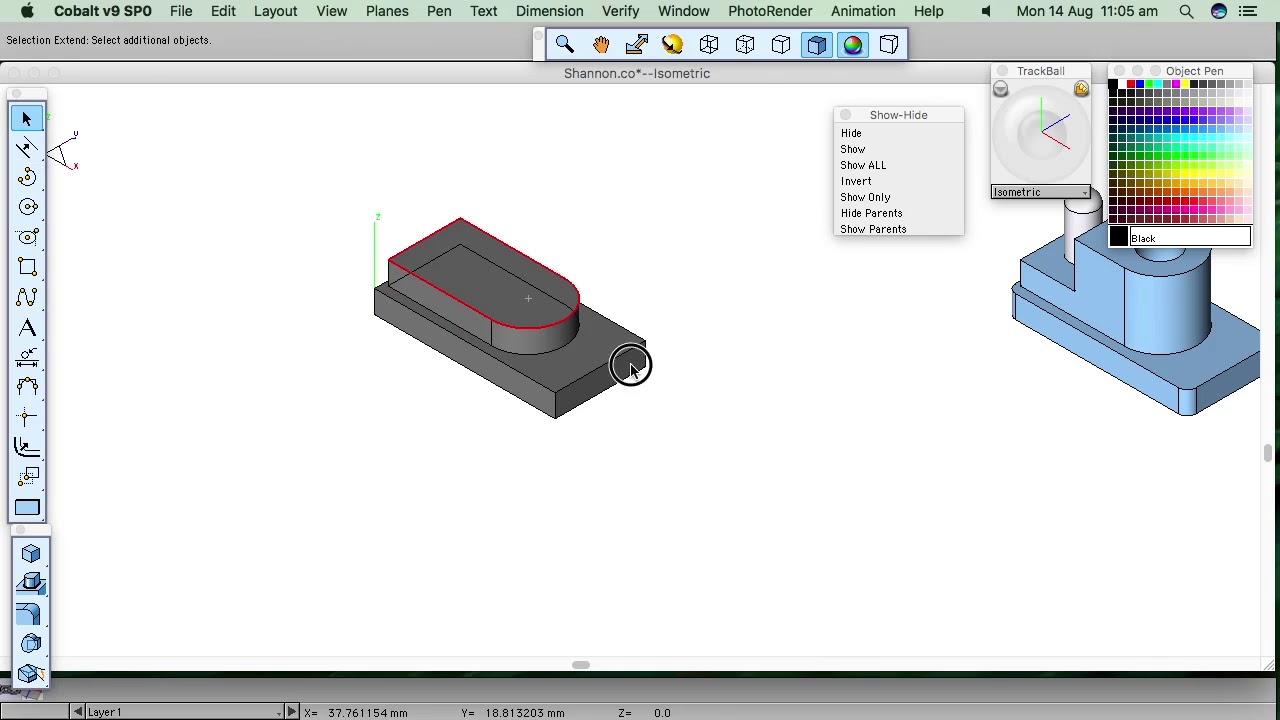Activate the Pan hand tool
The image size is (1280, 720).
click(x=601, y=44)
